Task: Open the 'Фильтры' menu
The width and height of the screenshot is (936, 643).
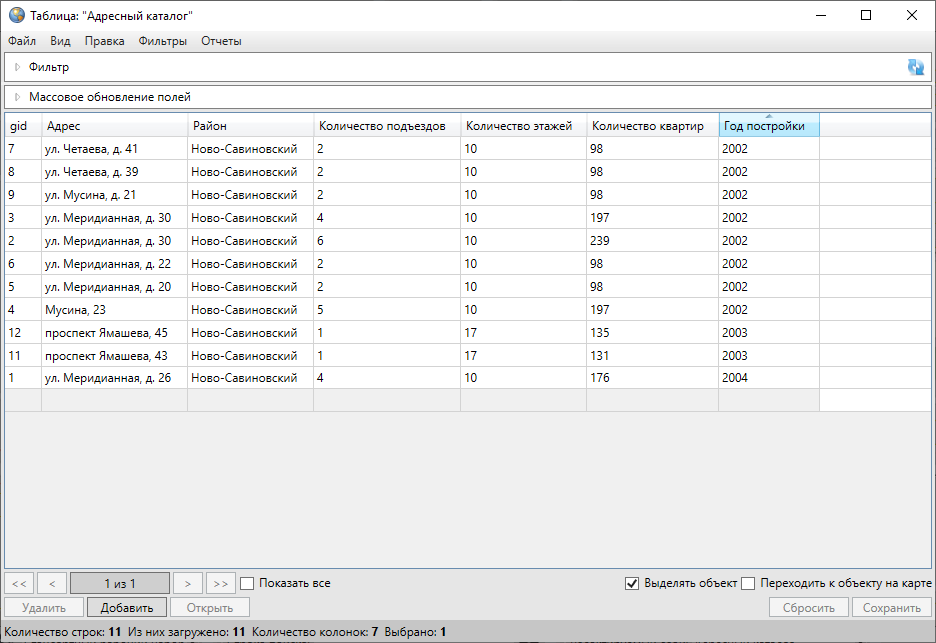Action: tap(163, 41)
